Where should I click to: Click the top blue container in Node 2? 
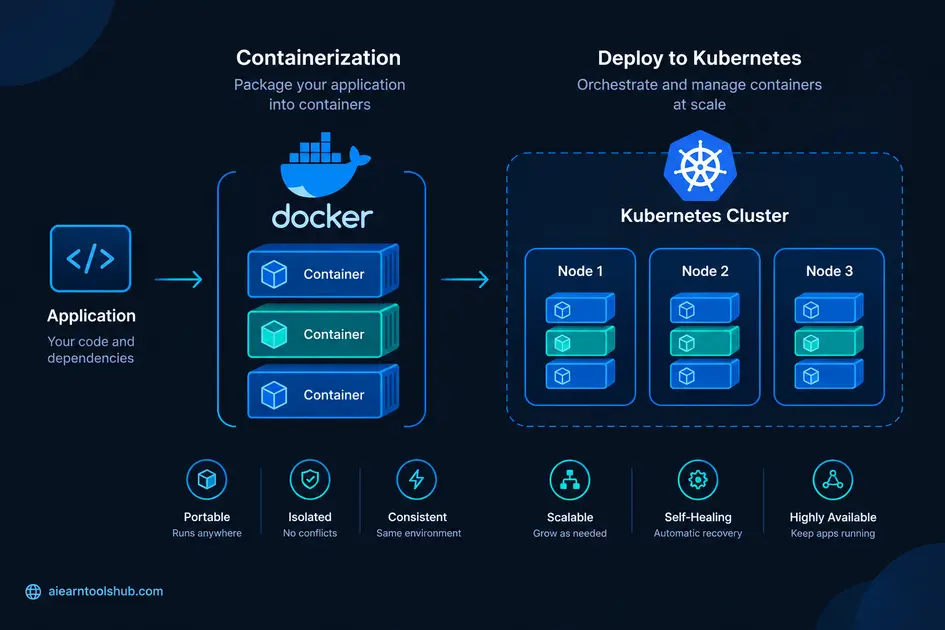(705, 308)
